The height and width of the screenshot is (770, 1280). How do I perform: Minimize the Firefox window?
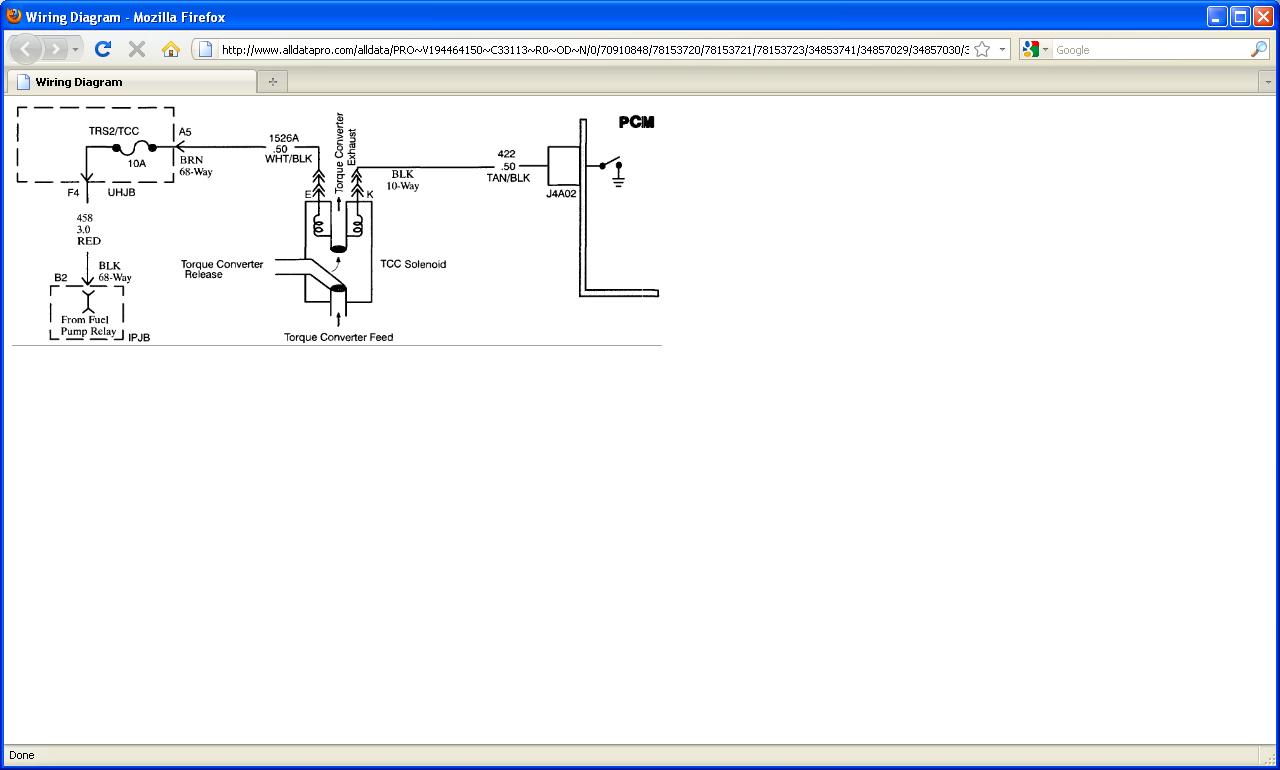[1217, 16]
